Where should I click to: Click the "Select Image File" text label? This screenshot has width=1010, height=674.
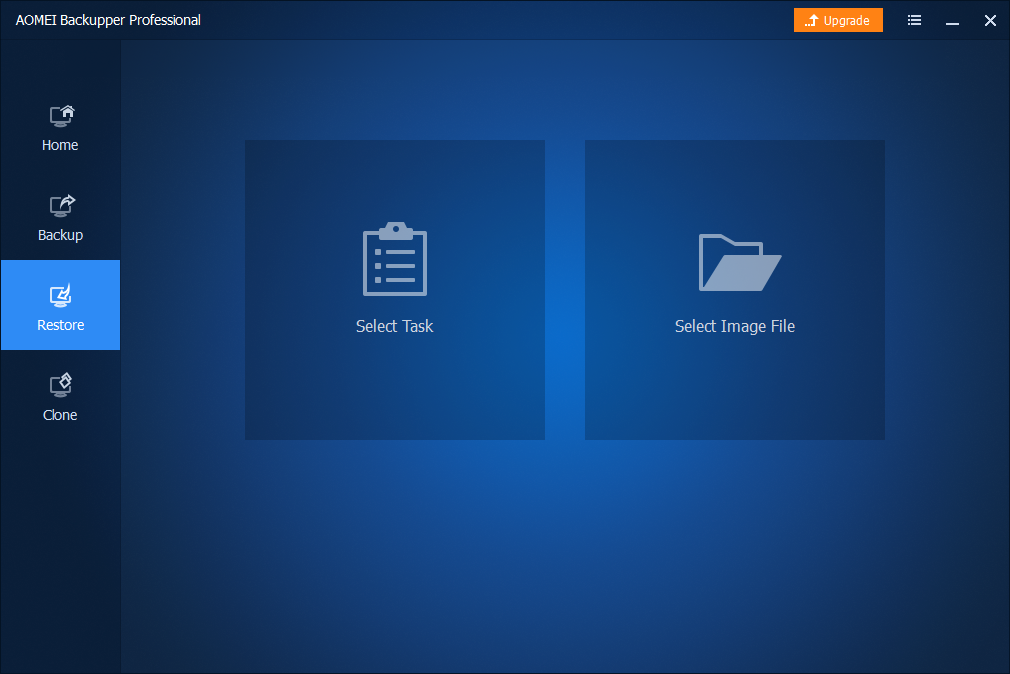coord(735,327)
